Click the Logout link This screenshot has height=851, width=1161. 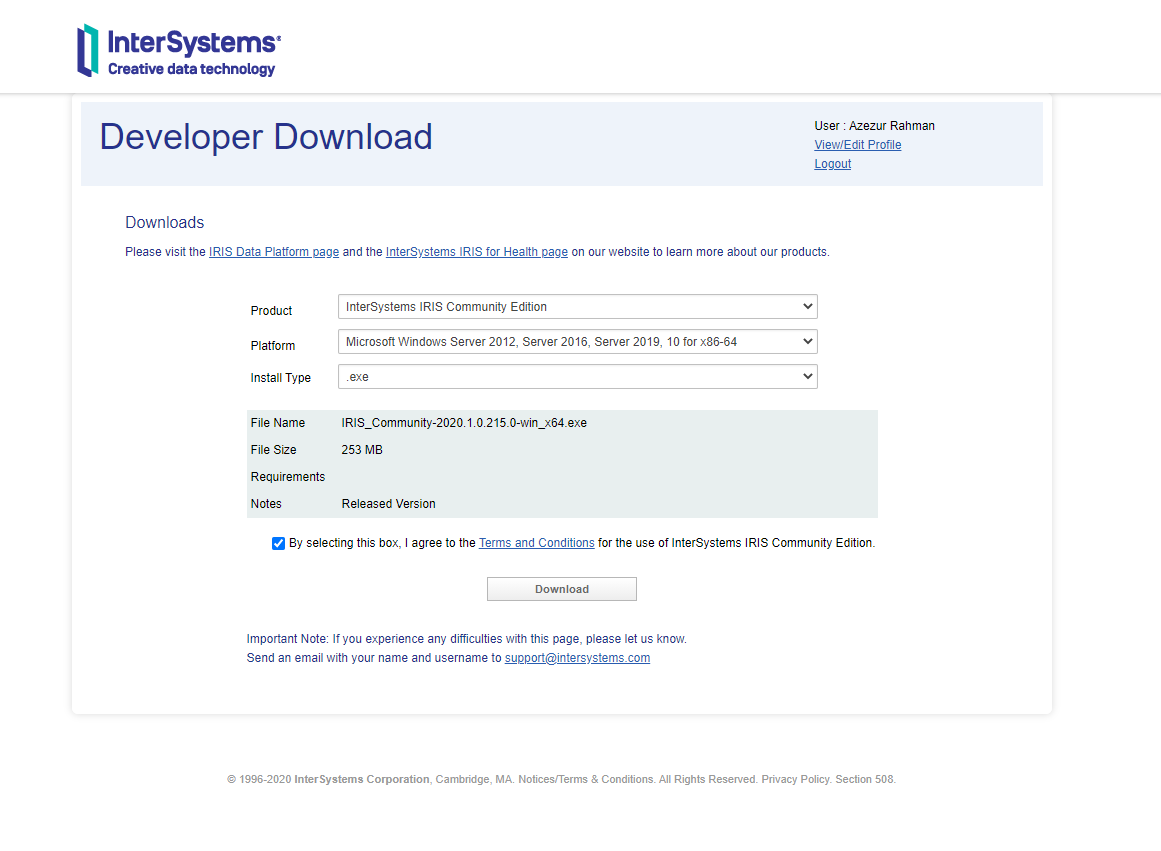click(x=832, y=164)
